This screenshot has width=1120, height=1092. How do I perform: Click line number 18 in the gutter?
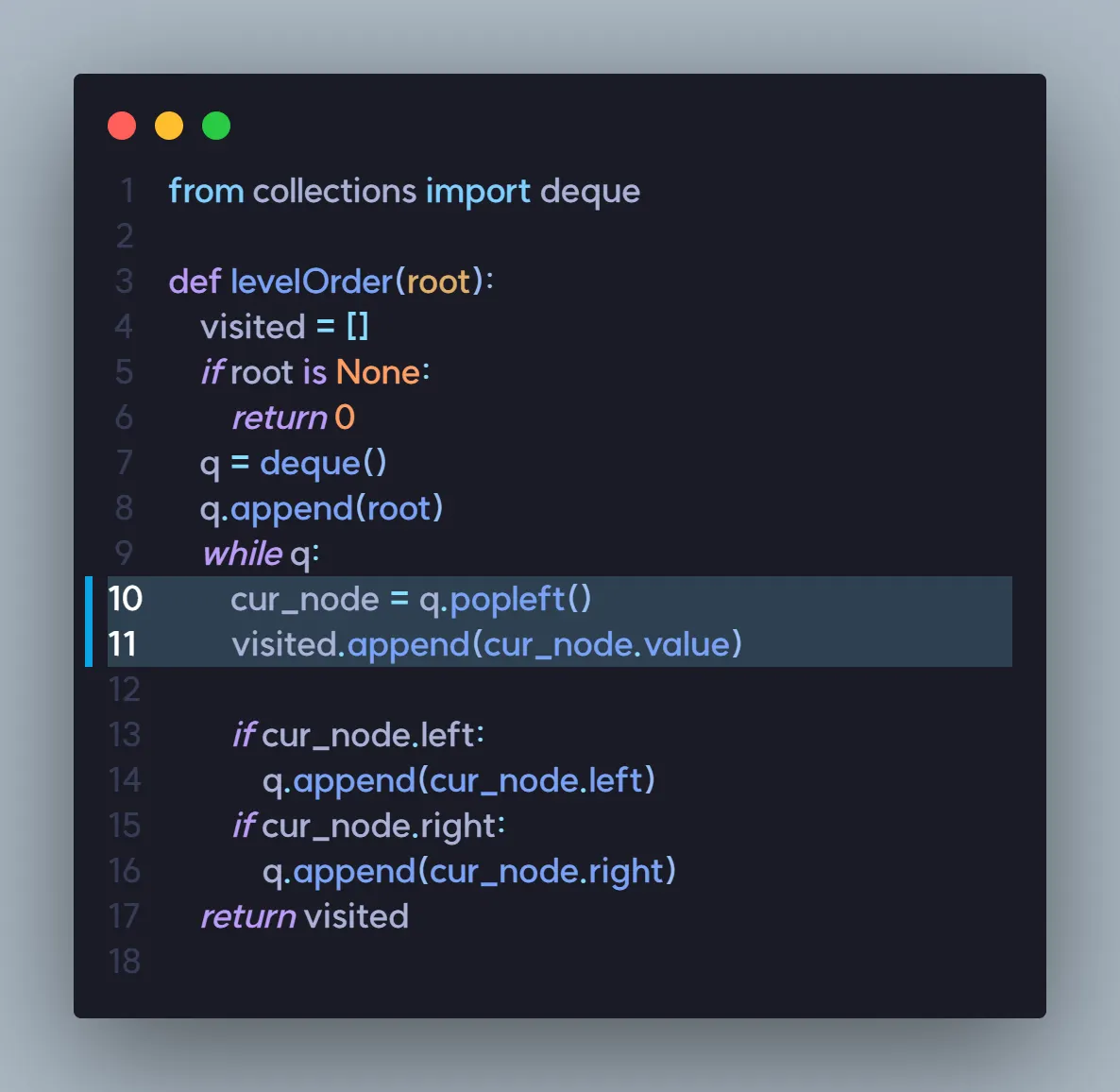(x=125, y=962)
